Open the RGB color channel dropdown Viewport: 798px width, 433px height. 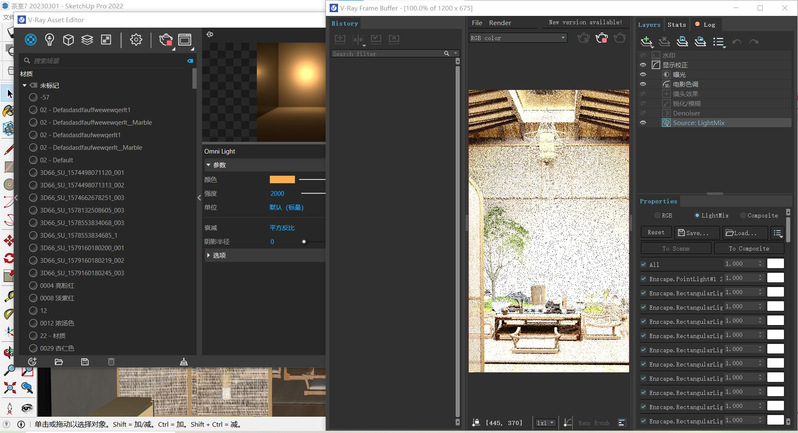point(517,38)
